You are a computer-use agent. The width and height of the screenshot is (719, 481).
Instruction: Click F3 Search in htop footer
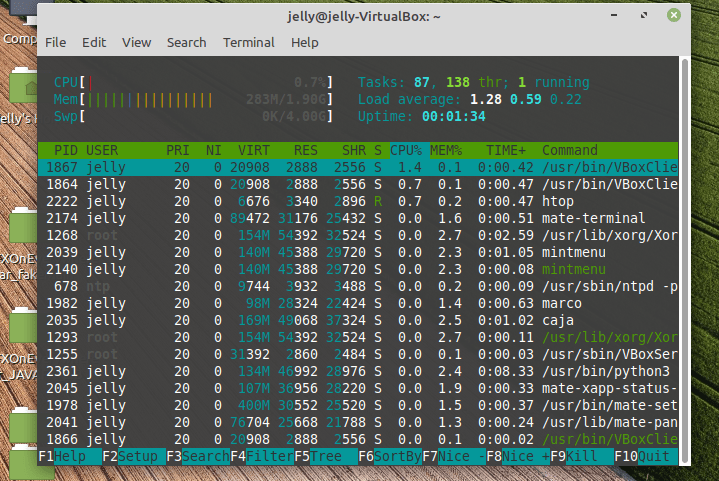(x=198, y=456)
